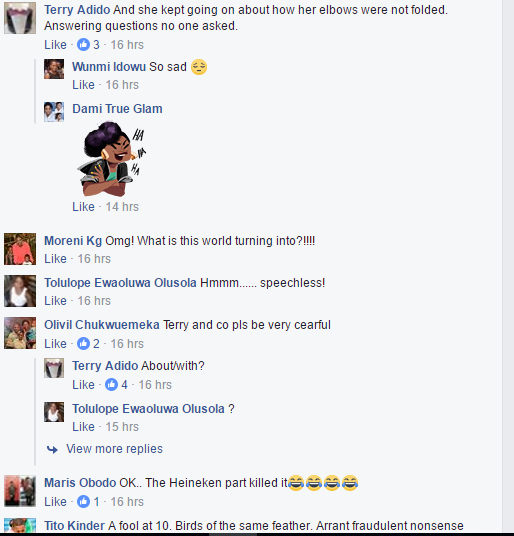Visit Maris Obodo's profile
514x536 pixels.
[80, 483]
